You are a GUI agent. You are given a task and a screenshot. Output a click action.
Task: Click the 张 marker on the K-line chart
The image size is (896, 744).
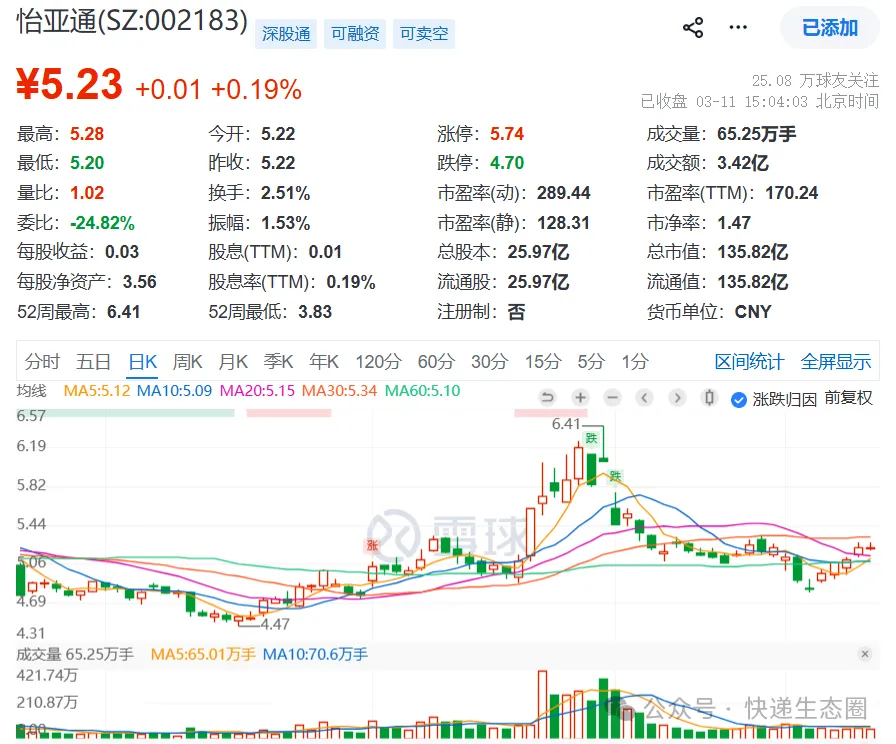373,545
